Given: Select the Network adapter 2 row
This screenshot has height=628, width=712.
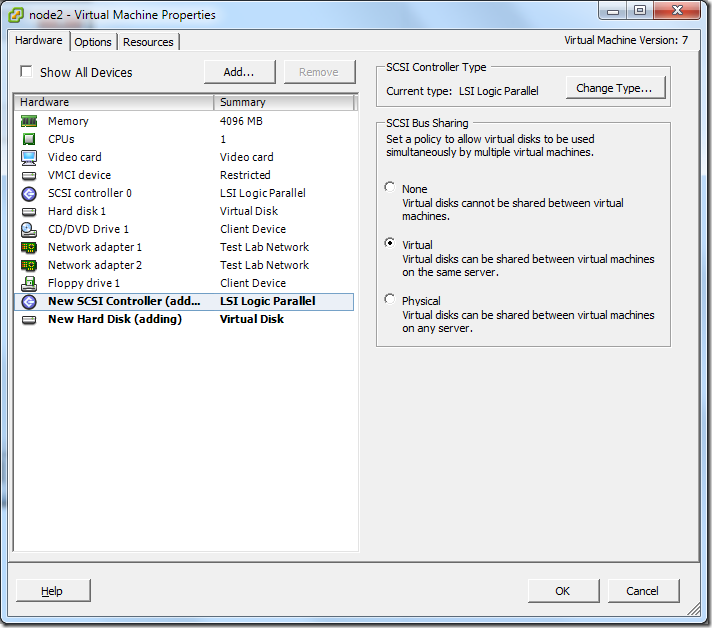Looking at the screenshot, I should pyautogui.click(x=184, y=265).
